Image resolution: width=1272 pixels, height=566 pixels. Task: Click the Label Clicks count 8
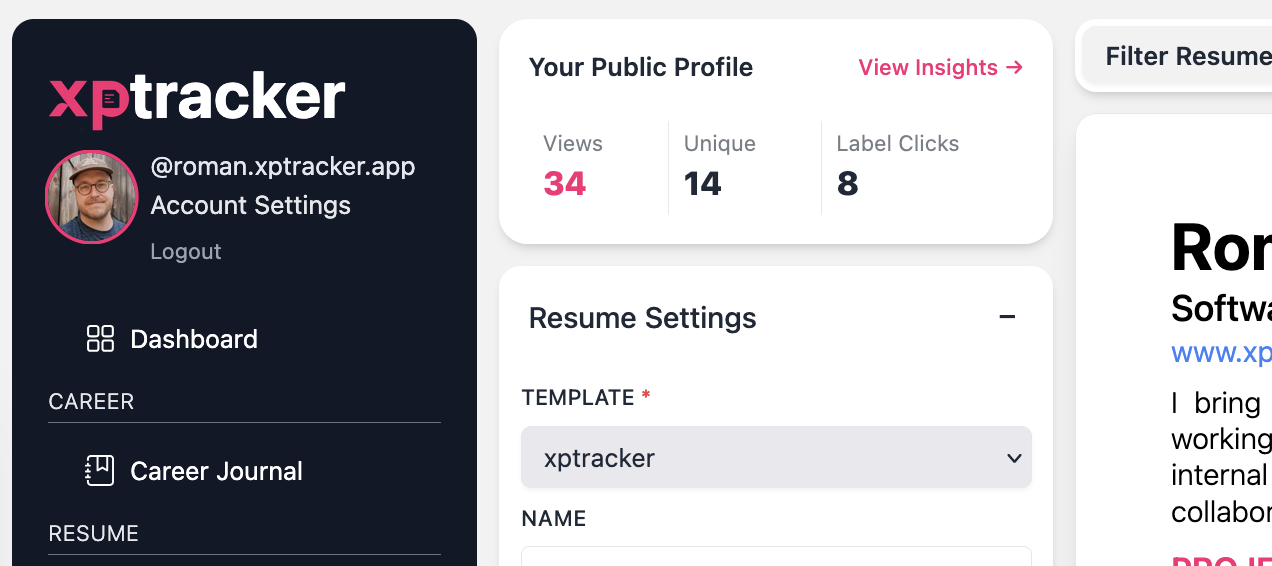(848, 184)
